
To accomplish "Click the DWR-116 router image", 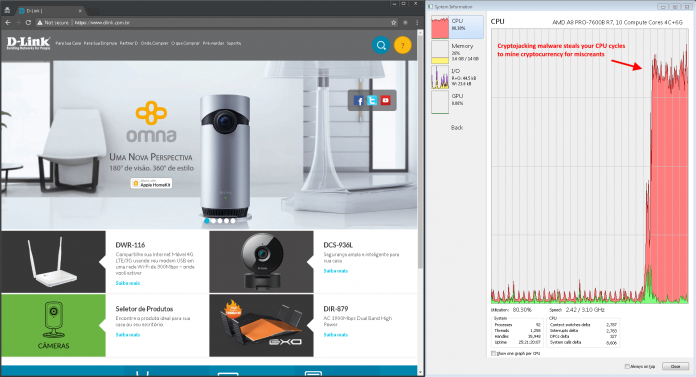I will click(x=53, y=262).
